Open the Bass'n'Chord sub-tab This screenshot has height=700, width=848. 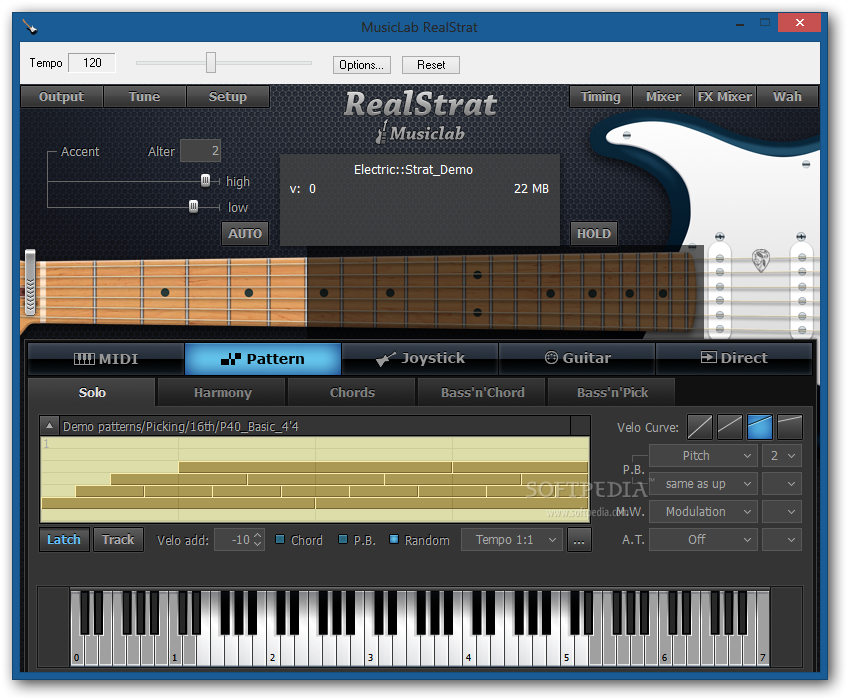(482, 392)
